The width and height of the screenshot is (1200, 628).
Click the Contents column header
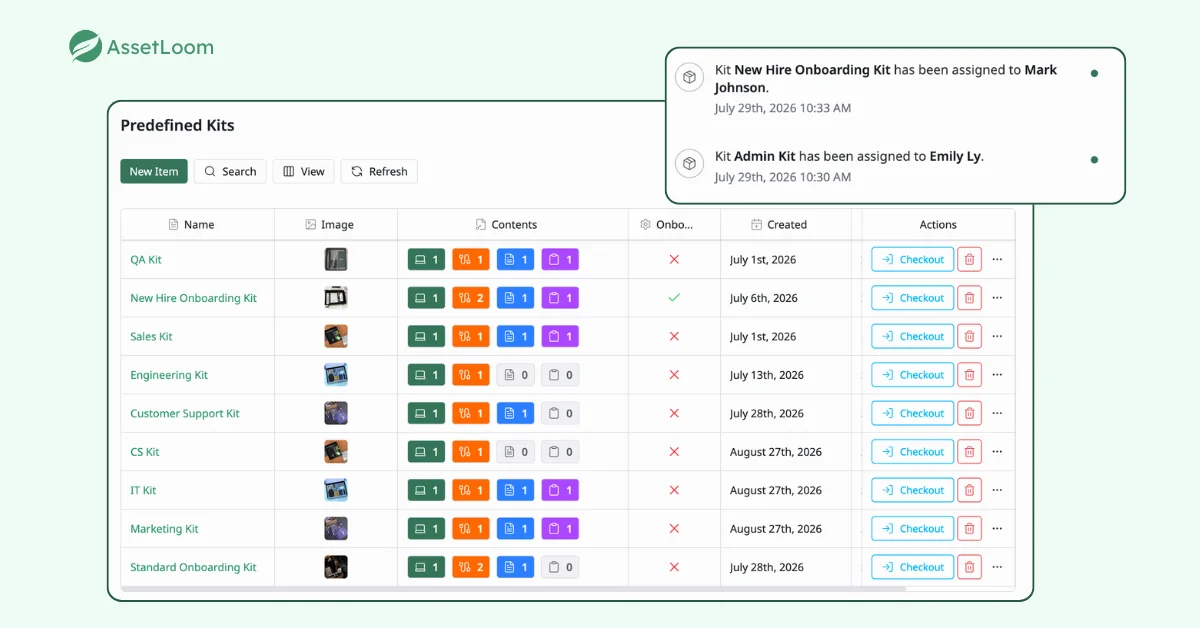click(x=513, y=225)
